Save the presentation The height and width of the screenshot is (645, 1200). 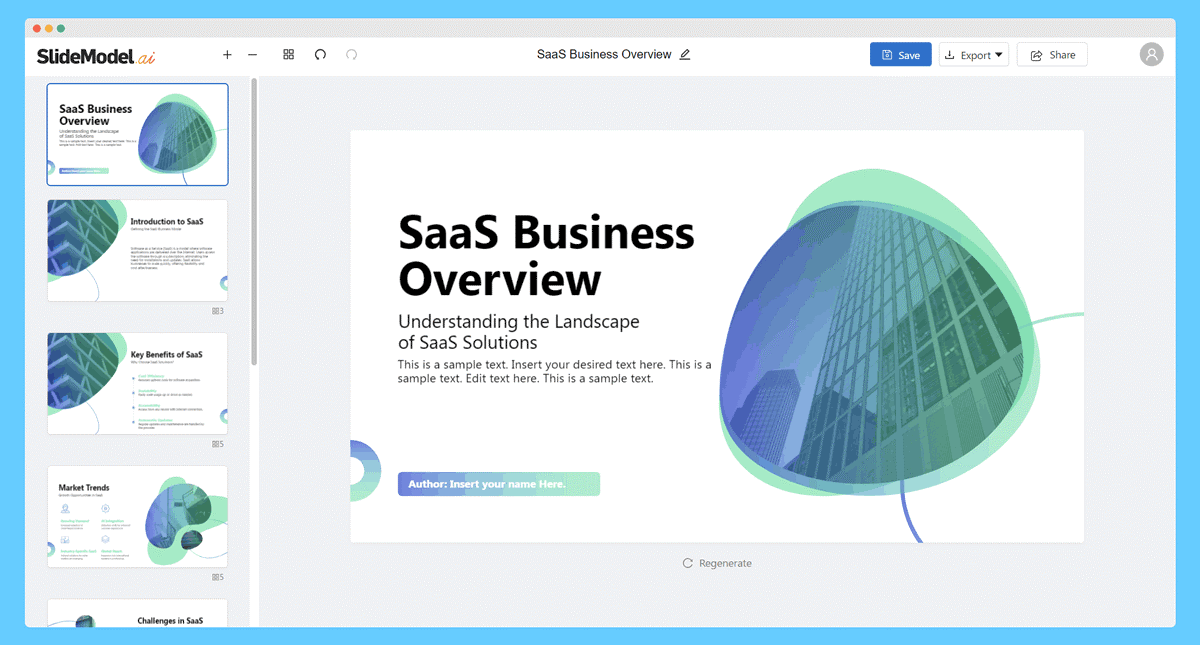[901, 55]
